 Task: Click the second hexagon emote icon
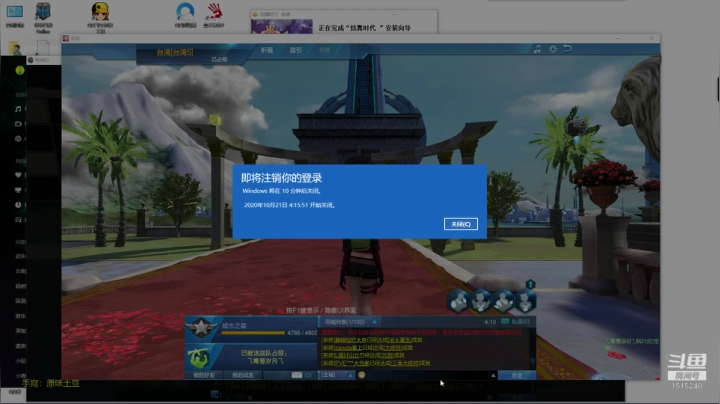pyautogui.click(x=481, y=301)
